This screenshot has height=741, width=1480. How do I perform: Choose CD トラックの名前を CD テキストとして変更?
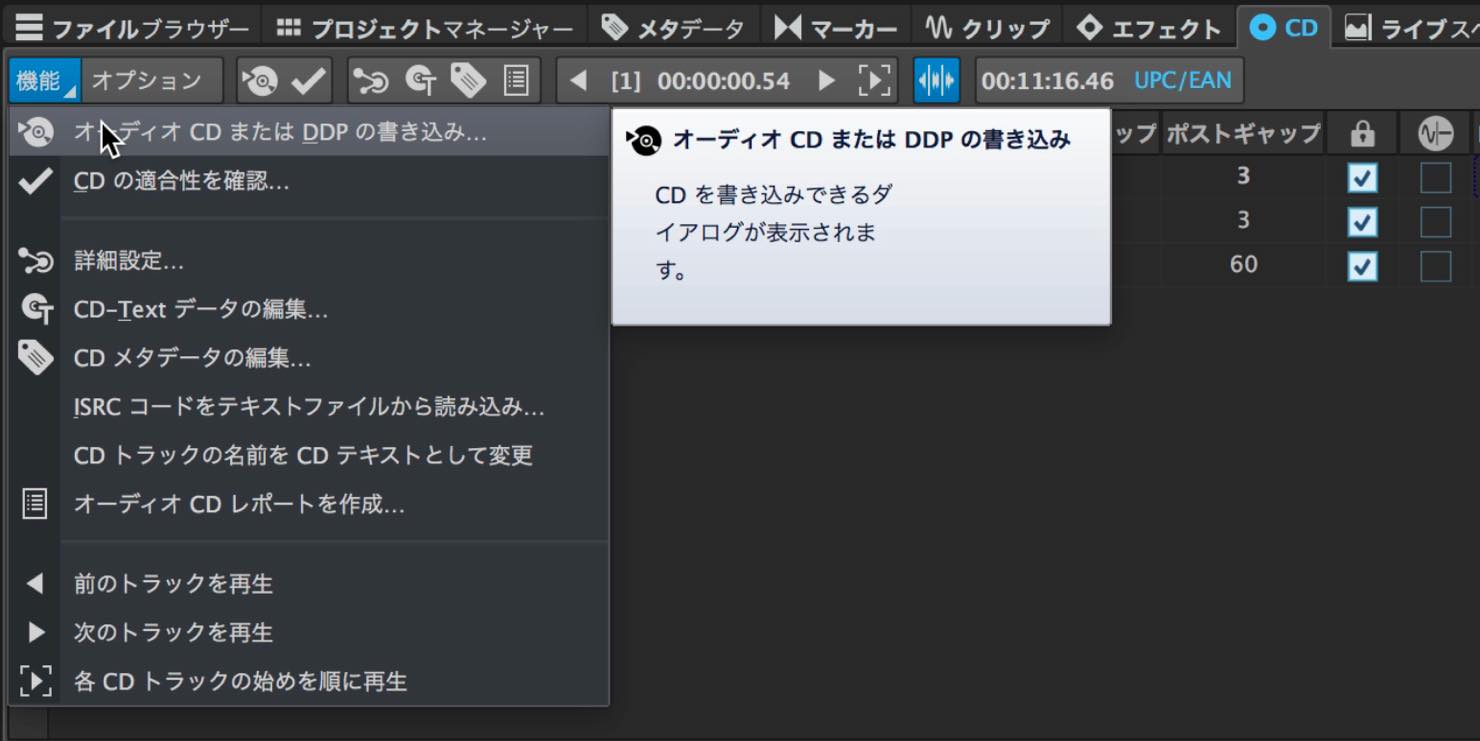point(309,455)
